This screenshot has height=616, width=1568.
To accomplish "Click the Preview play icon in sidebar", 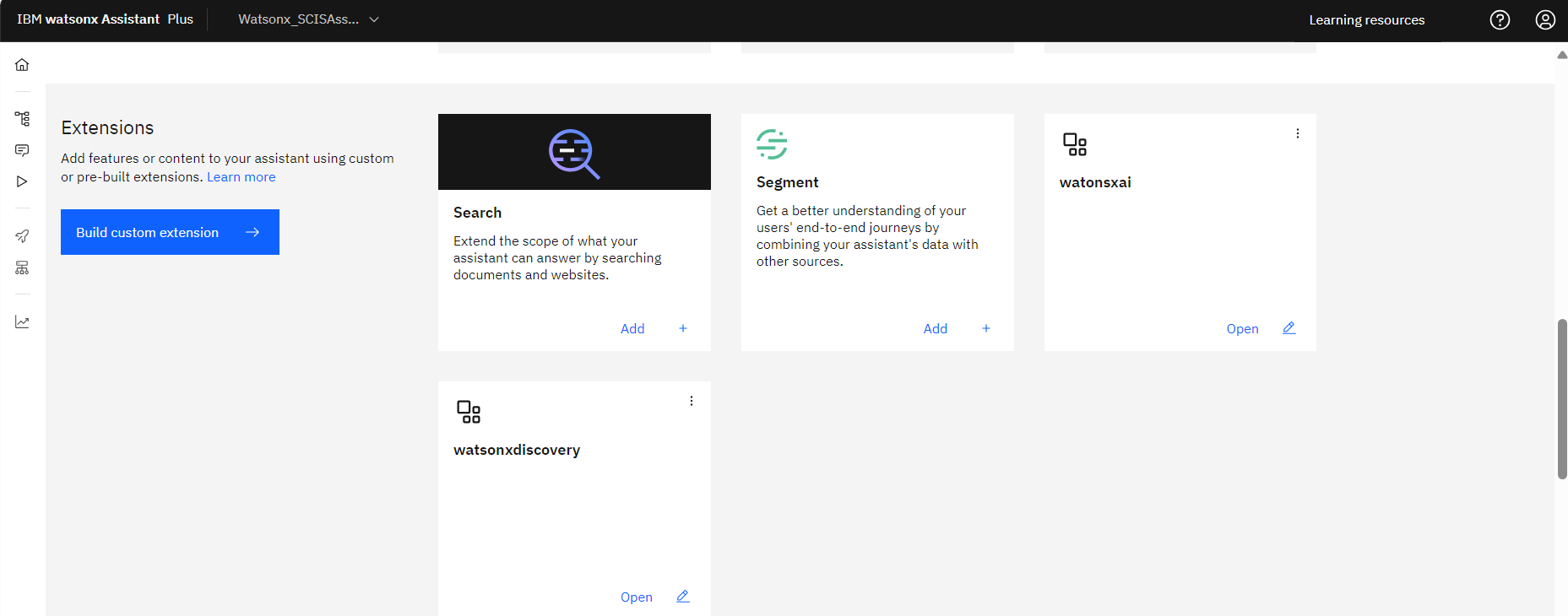I will (x=22, y=181).
